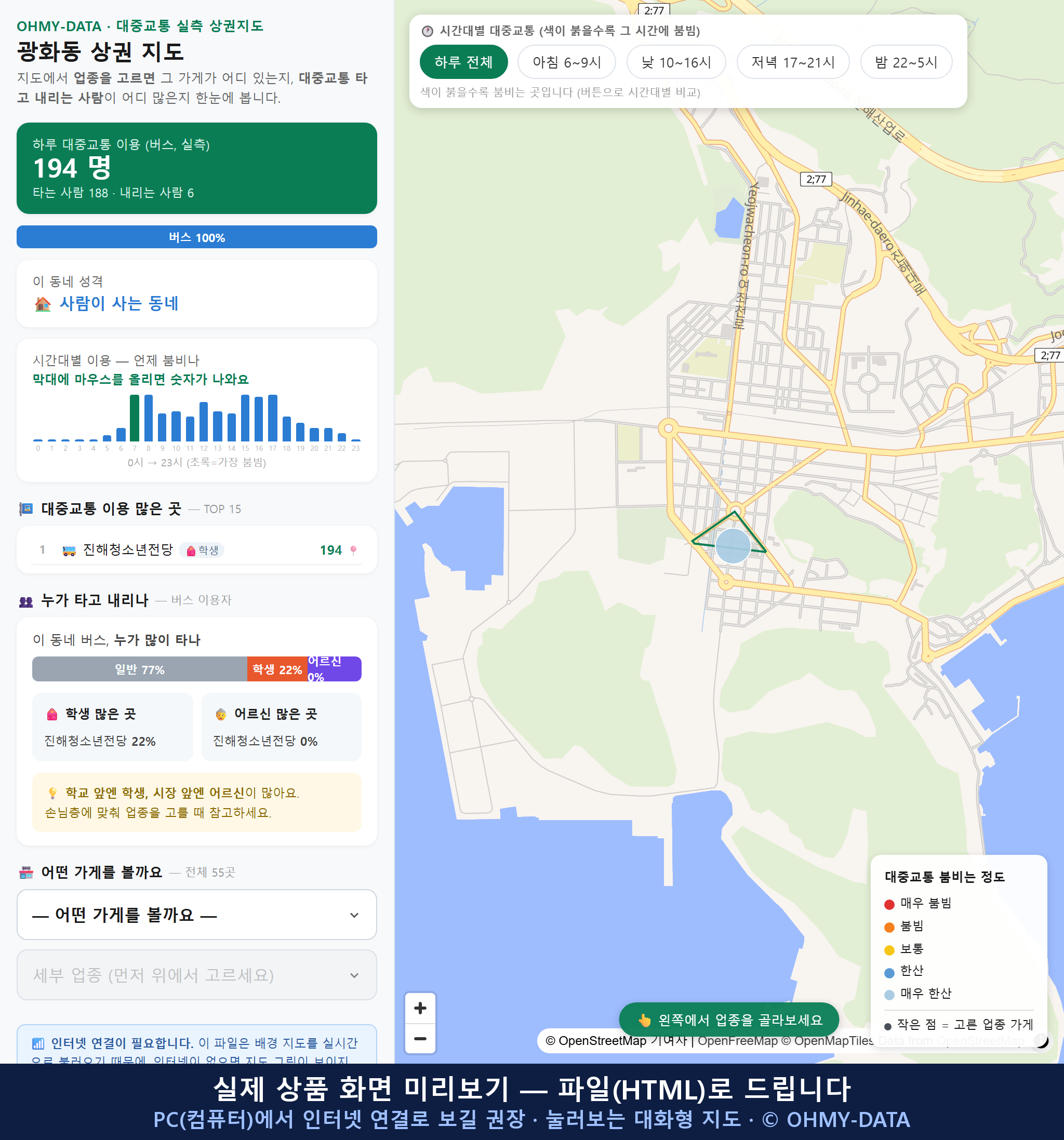Zoom in the map with plus button
1064x1140 pixels.
tap(420, 1008)
